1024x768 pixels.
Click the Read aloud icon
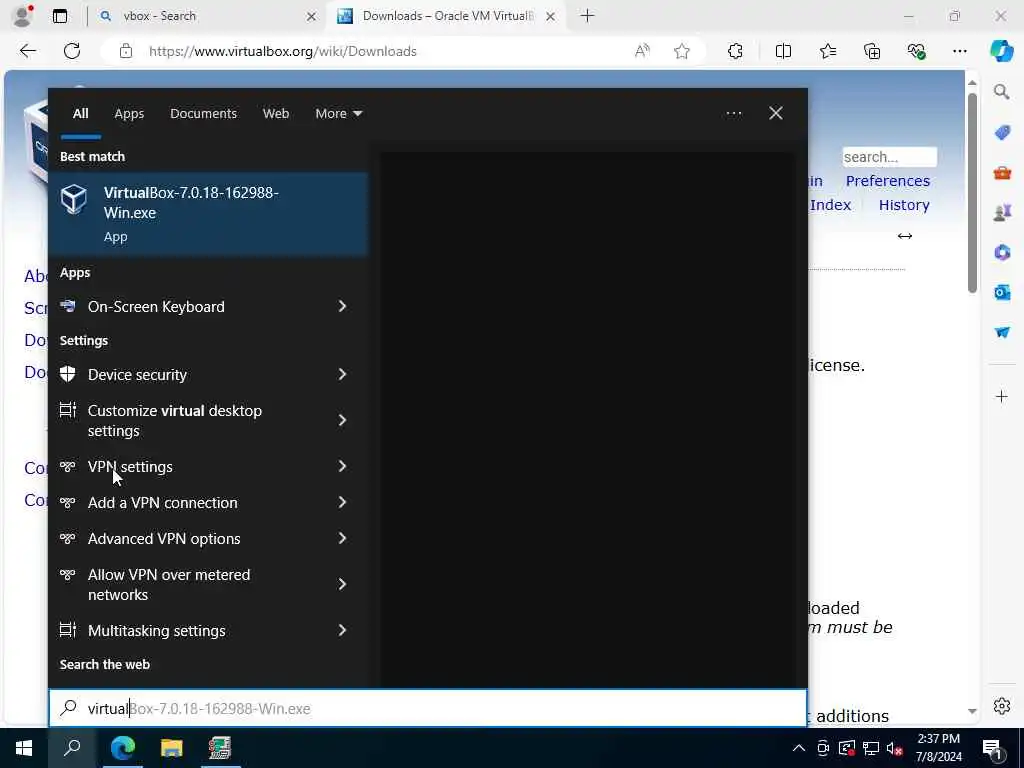(643, 51)
